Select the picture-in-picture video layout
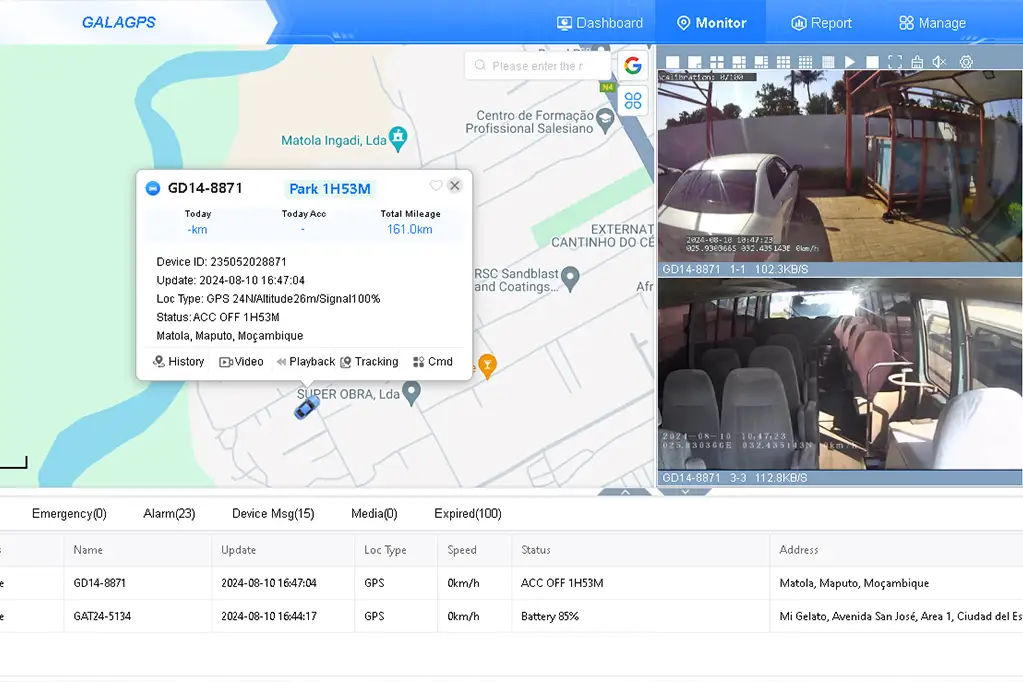 [x=695, y=62]
